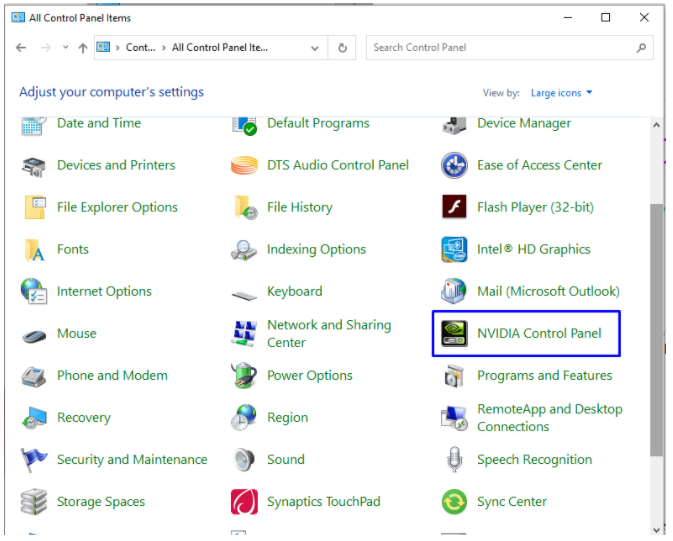Open Speech Recognition microphone icon
The height and width of the screenshot is (541, 673).
pos(454,460)
